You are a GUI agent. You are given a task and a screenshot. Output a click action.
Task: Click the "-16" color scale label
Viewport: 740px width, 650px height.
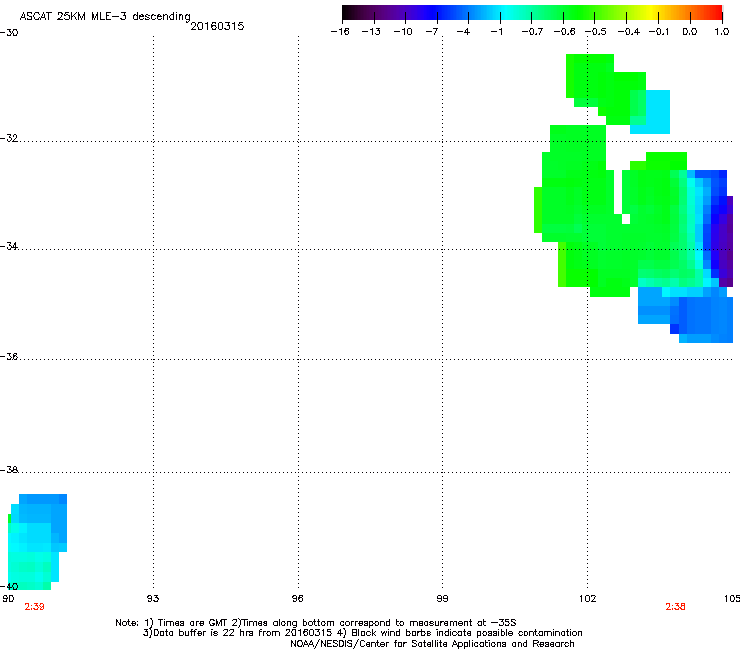point(340,32)
